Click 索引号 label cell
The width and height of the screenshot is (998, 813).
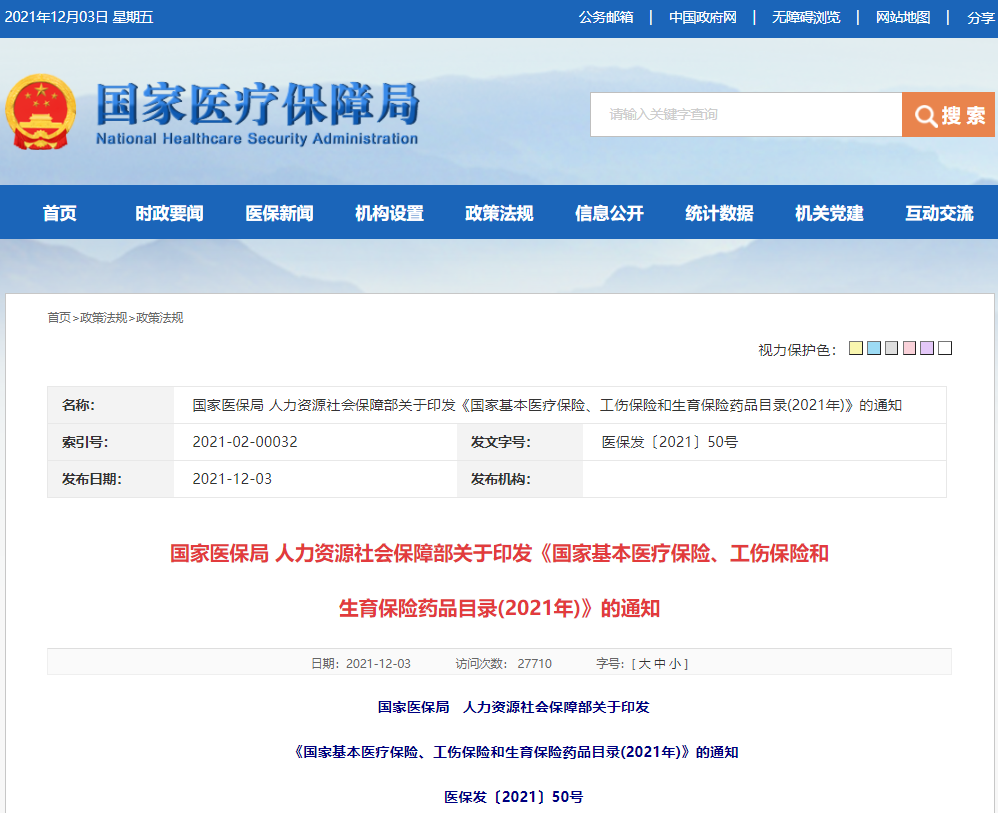click(x=111, y=442)
